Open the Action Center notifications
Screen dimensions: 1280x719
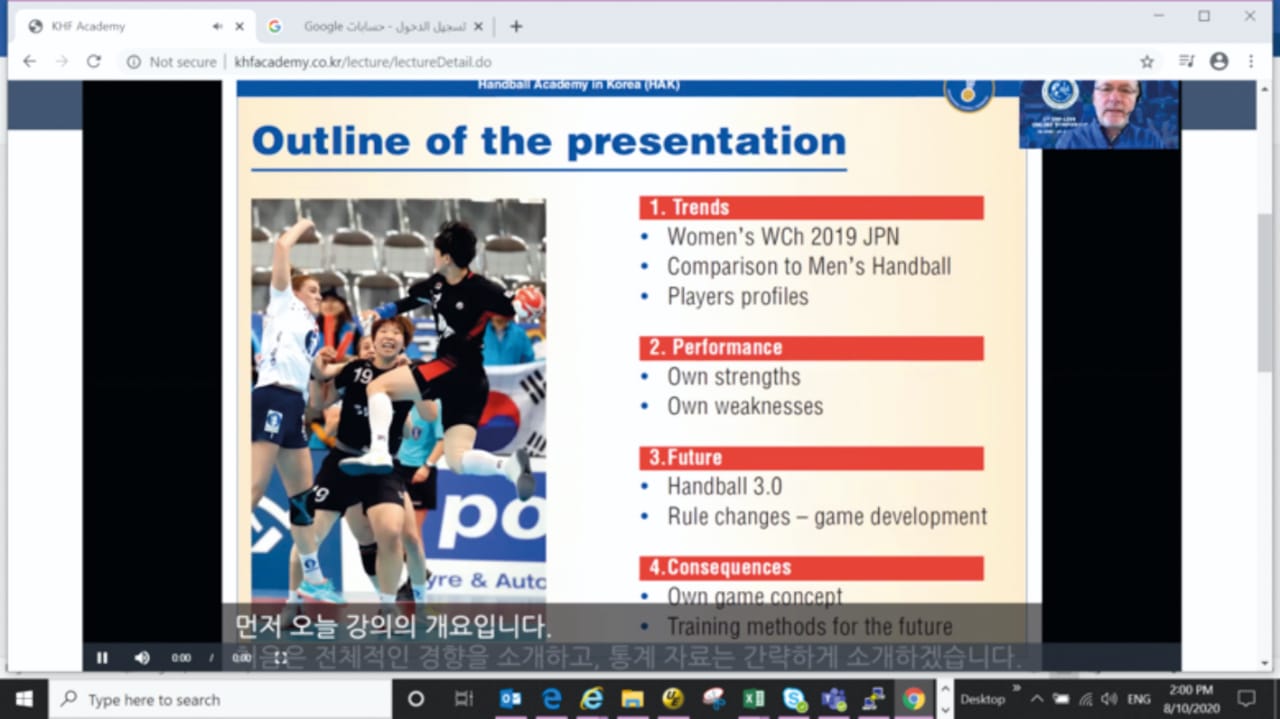click(1246, 699)
